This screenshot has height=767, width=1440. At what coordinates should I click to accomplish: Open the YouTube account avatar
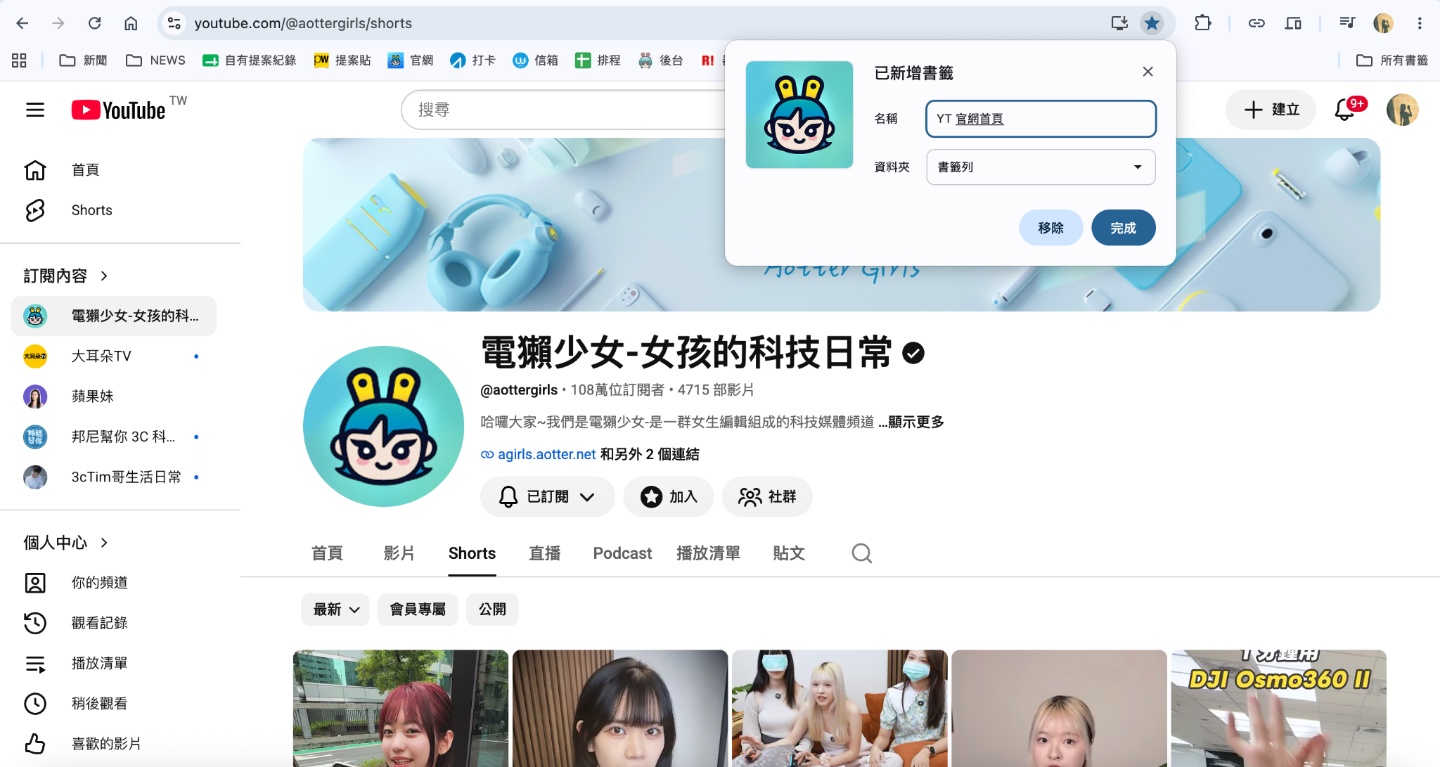(x=1403, y=110)
